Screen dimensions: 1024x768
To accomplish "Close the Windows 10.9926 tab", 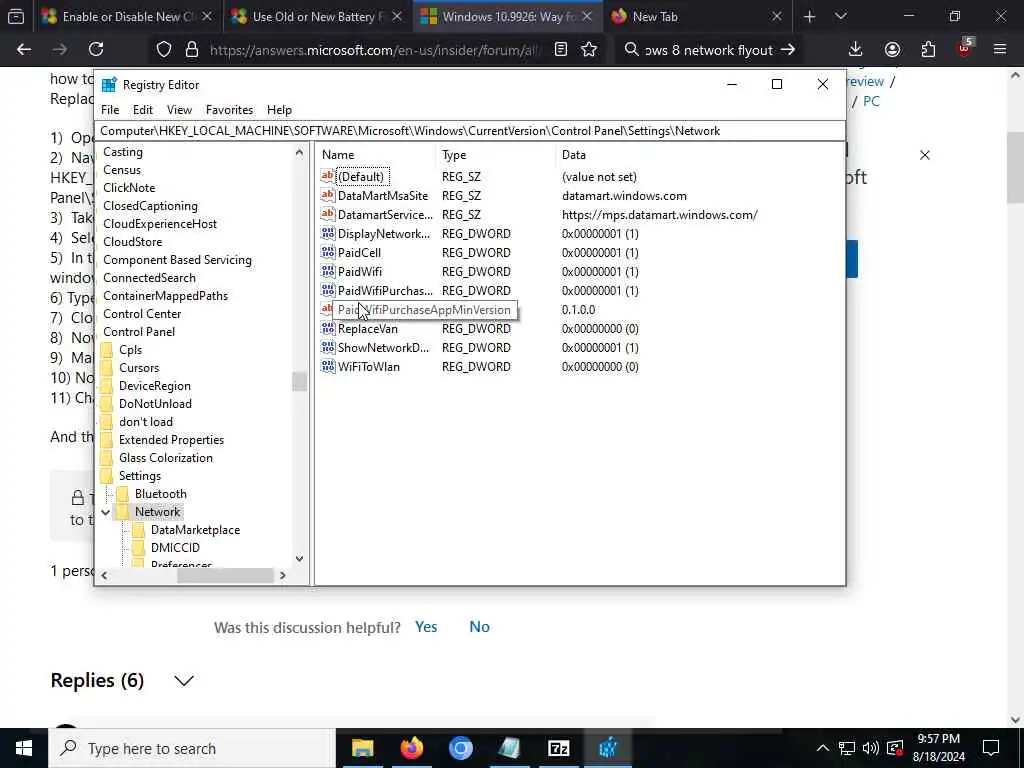I will pos(587,17).
